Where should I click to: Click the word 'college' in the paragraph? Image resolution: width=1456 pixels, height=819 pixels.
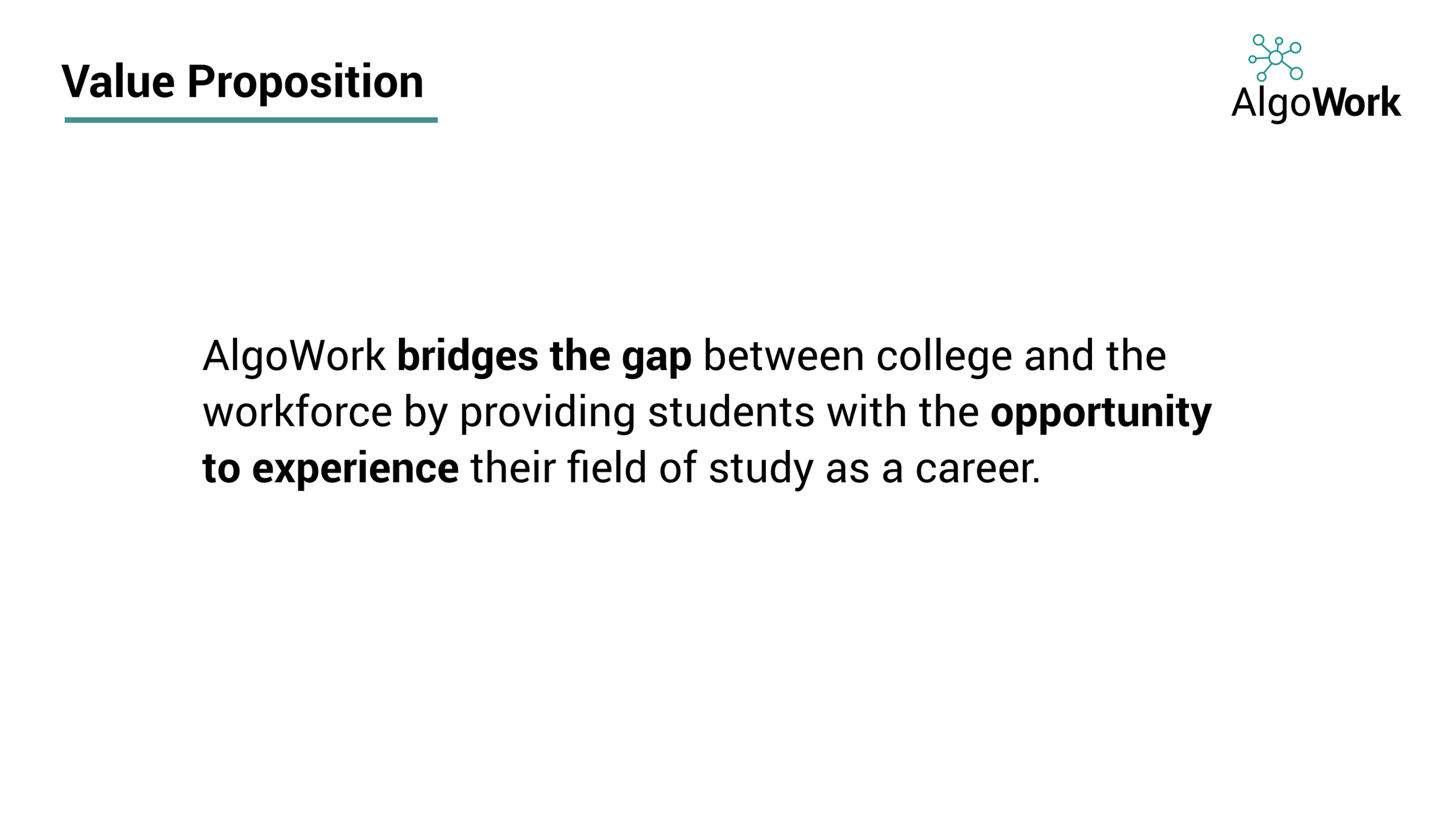944,357
